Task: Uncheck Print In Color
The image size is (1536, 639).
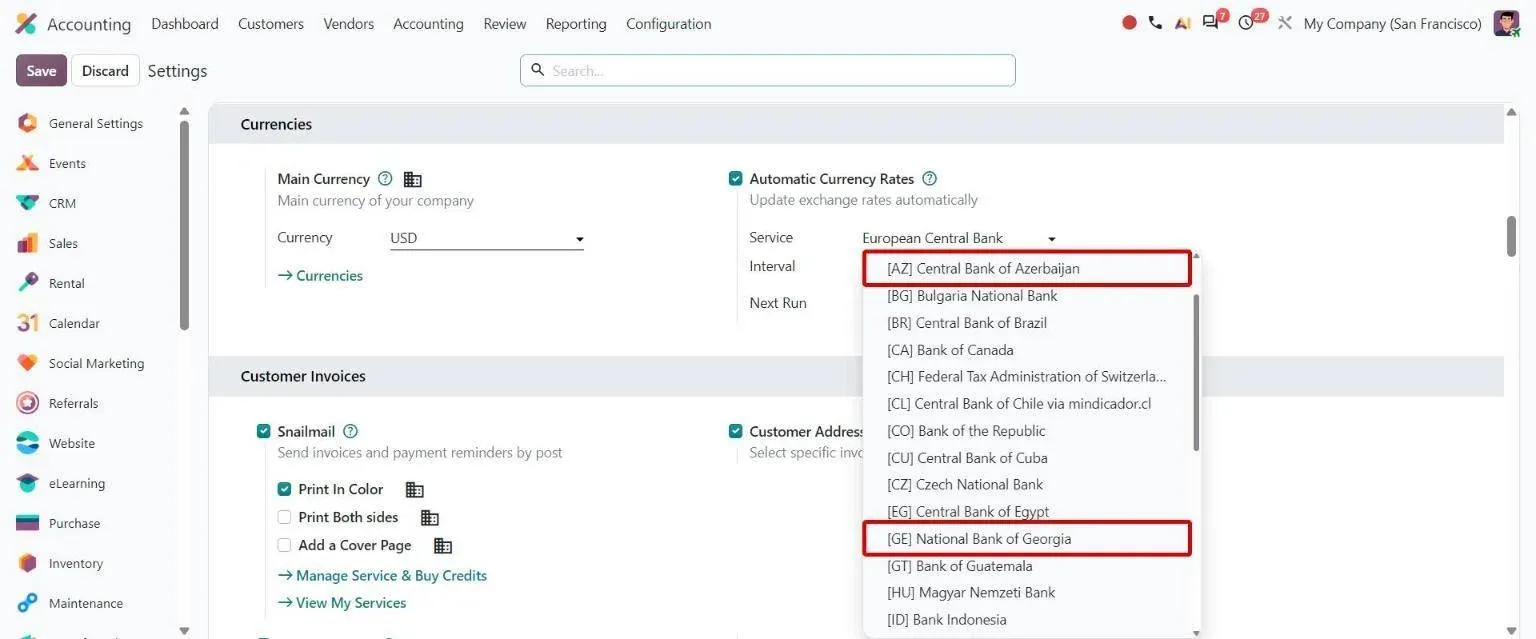Action: tap(284, 489)
